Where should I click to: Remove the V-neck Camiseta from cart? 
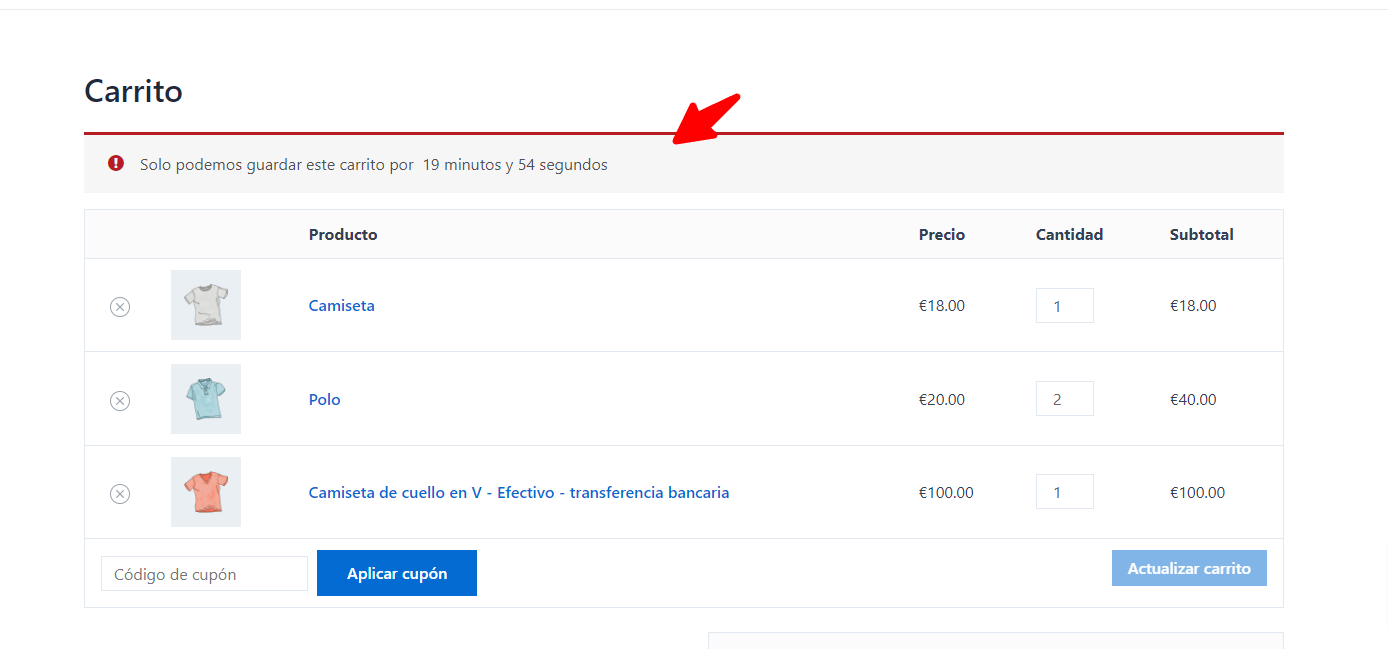coord(120,493)
